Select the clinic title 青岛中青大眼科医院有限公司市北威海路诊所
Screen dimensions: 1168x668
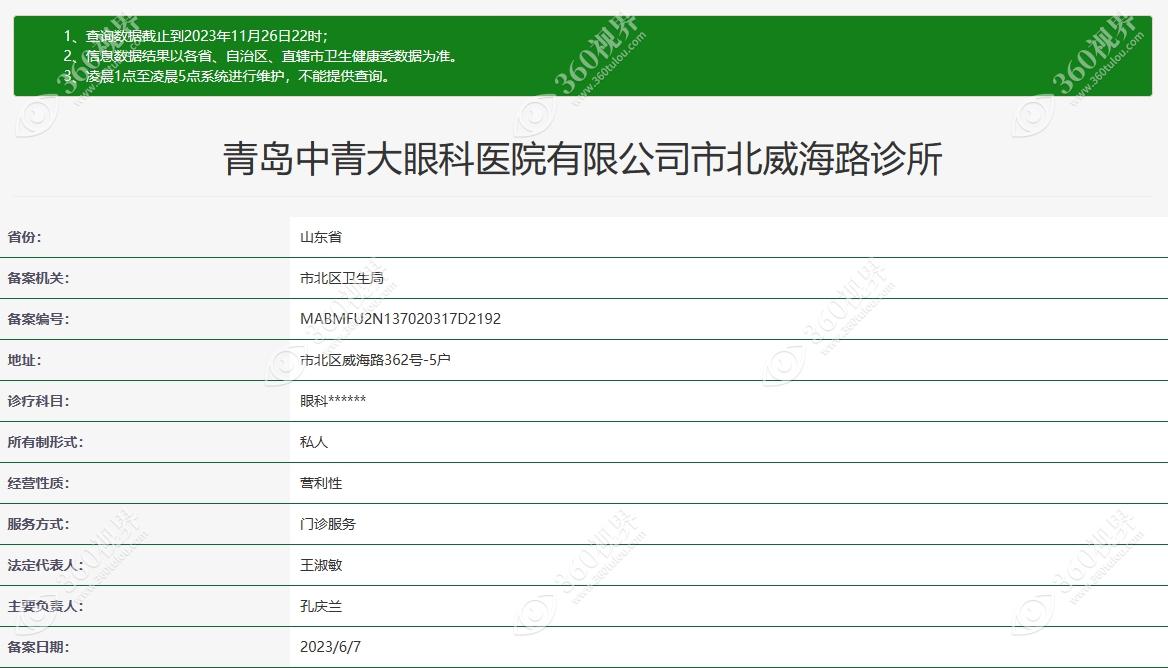(583, 159)
